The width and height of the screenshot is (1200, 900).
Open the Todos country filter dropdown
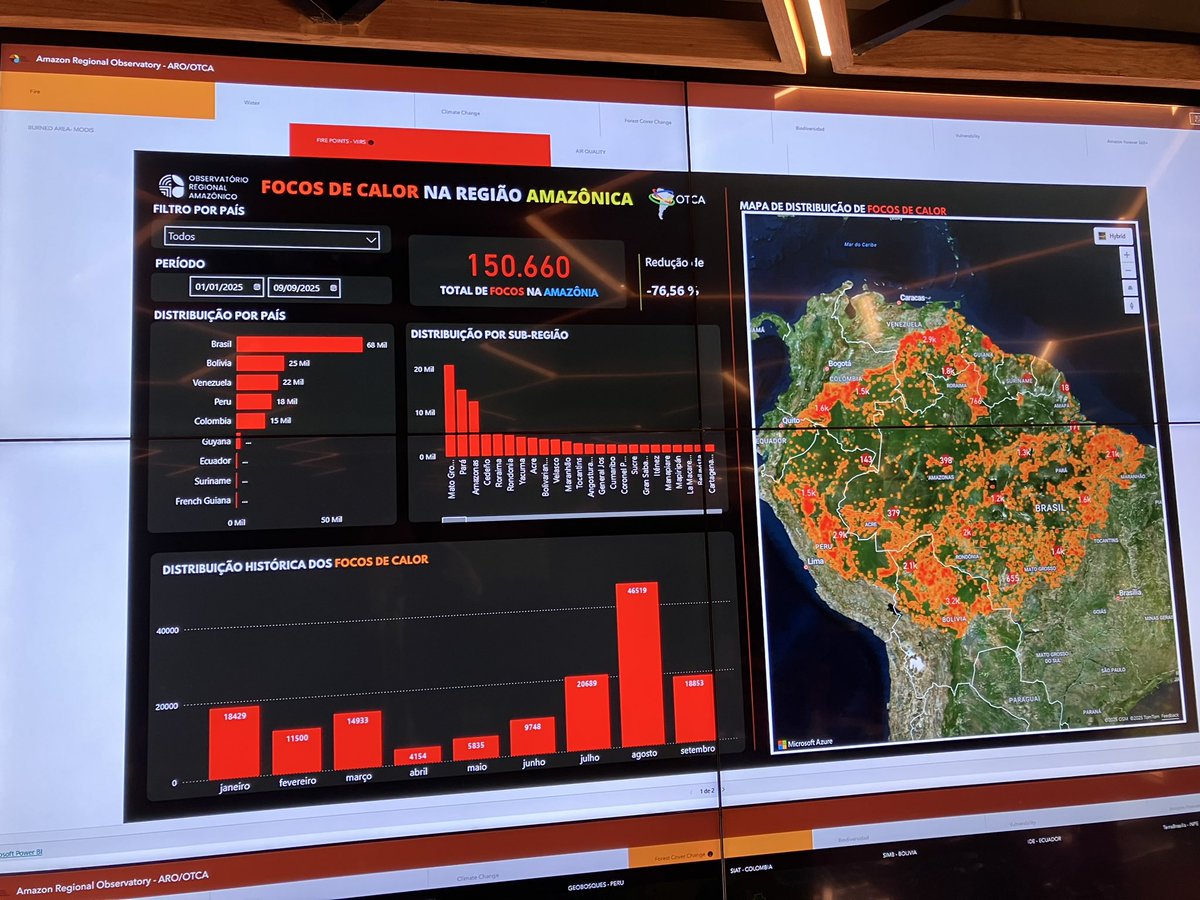(x=272, y=238)
